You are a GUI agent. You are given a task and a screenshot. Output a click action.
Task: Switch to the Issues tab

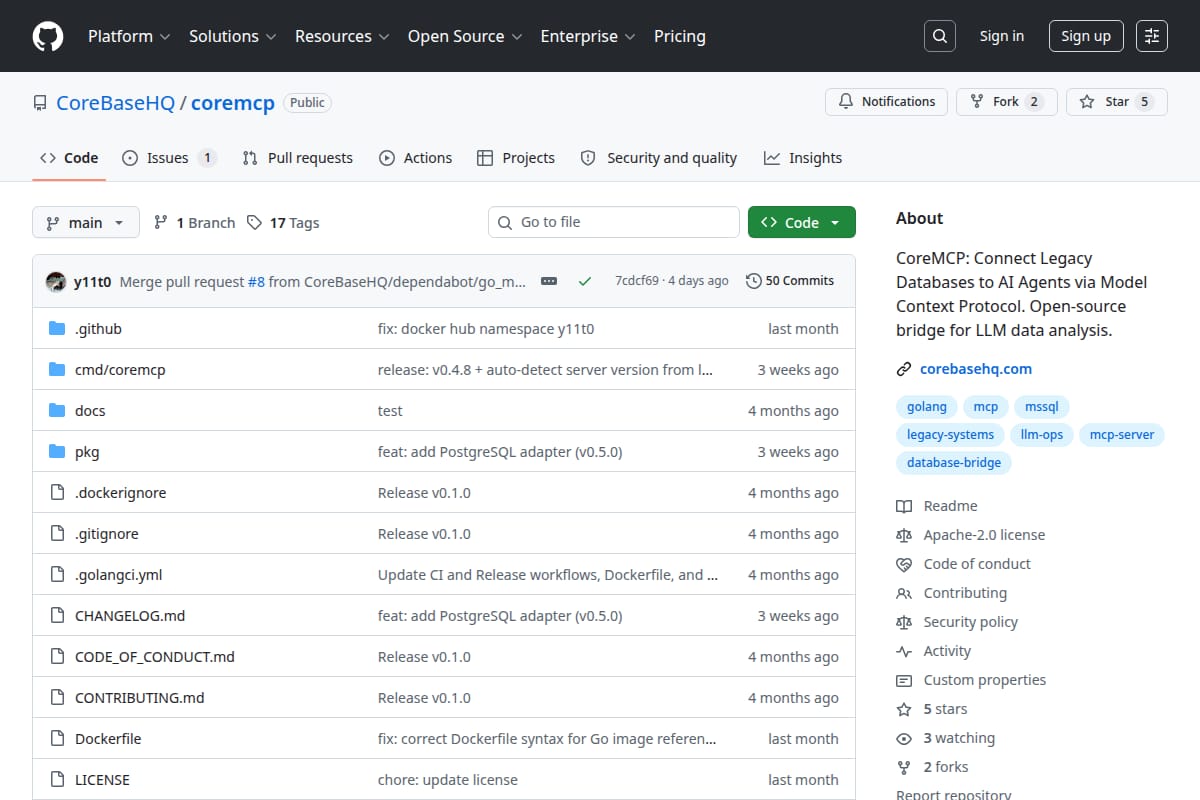(x=169, y=158)
